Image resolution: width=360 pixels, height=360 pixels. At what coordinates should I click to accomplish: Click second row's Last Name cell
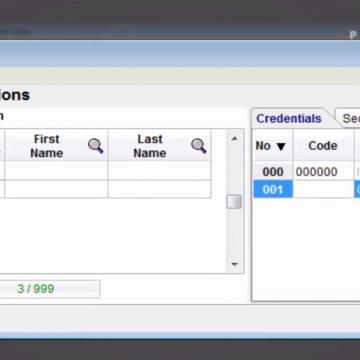click(159, 189)
